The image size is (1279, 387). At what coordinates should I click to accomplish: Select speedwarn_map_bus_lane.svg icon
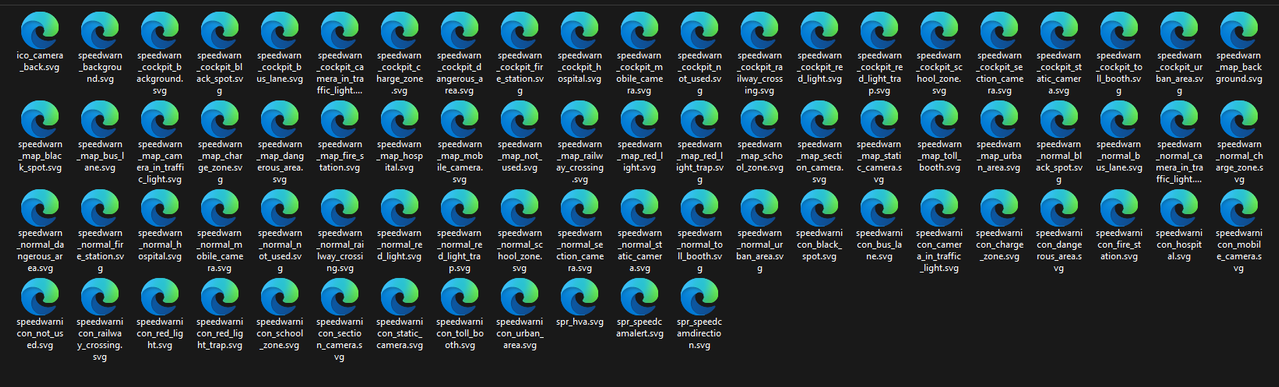pos(100,119)
